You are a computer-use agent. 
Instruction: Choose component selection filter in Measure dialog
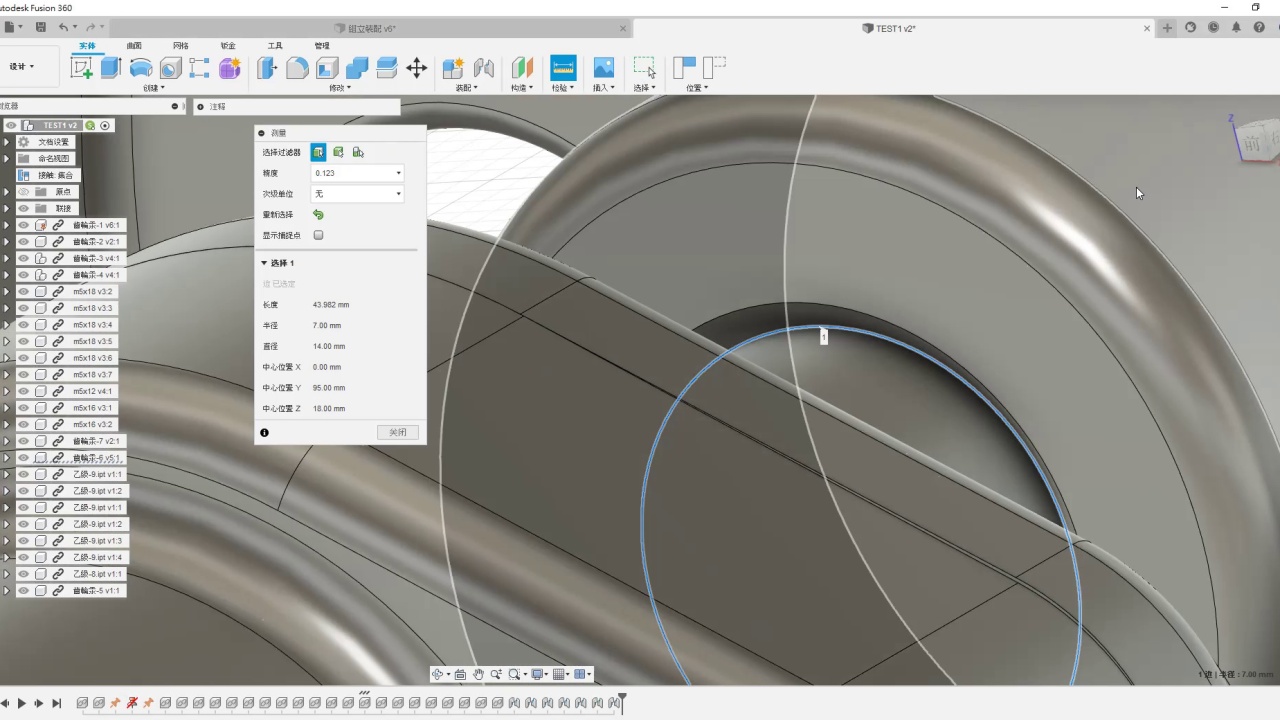pos(358,152)
